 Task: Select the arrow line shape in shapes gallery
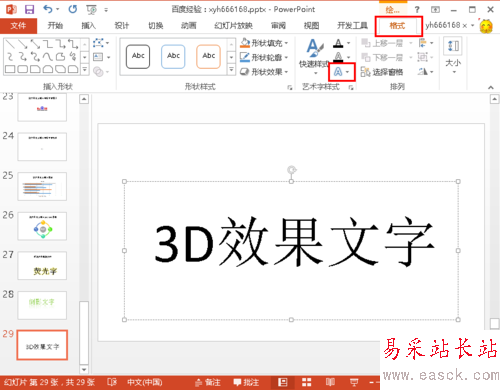23,44
